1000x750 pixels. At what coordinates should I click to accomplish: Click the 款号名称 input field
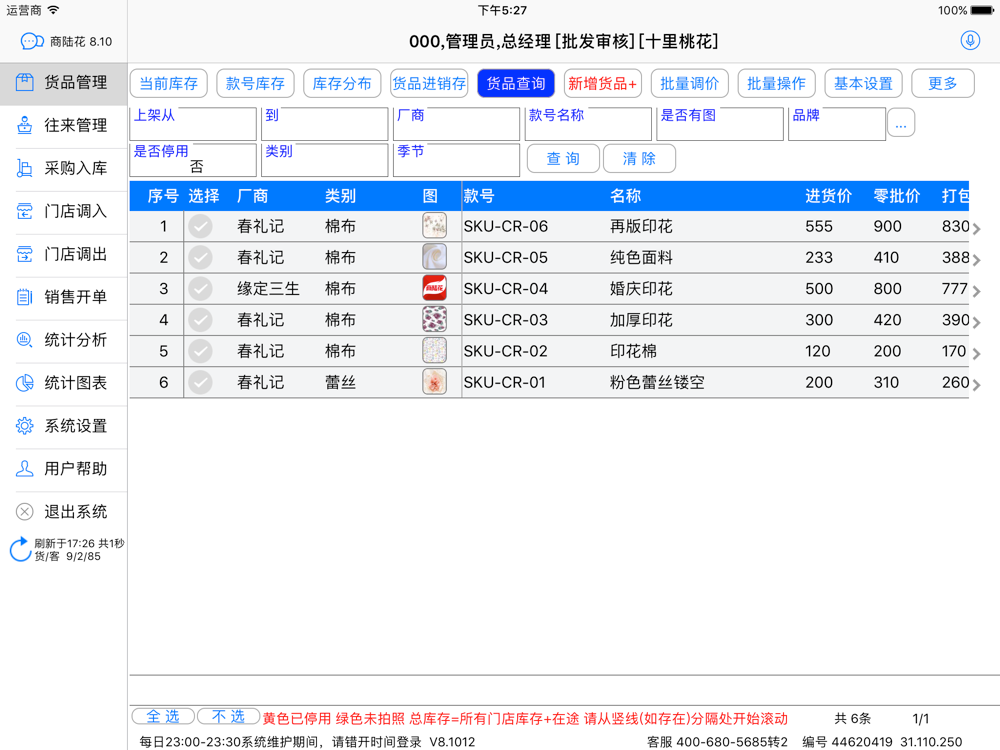click(588, 124)
